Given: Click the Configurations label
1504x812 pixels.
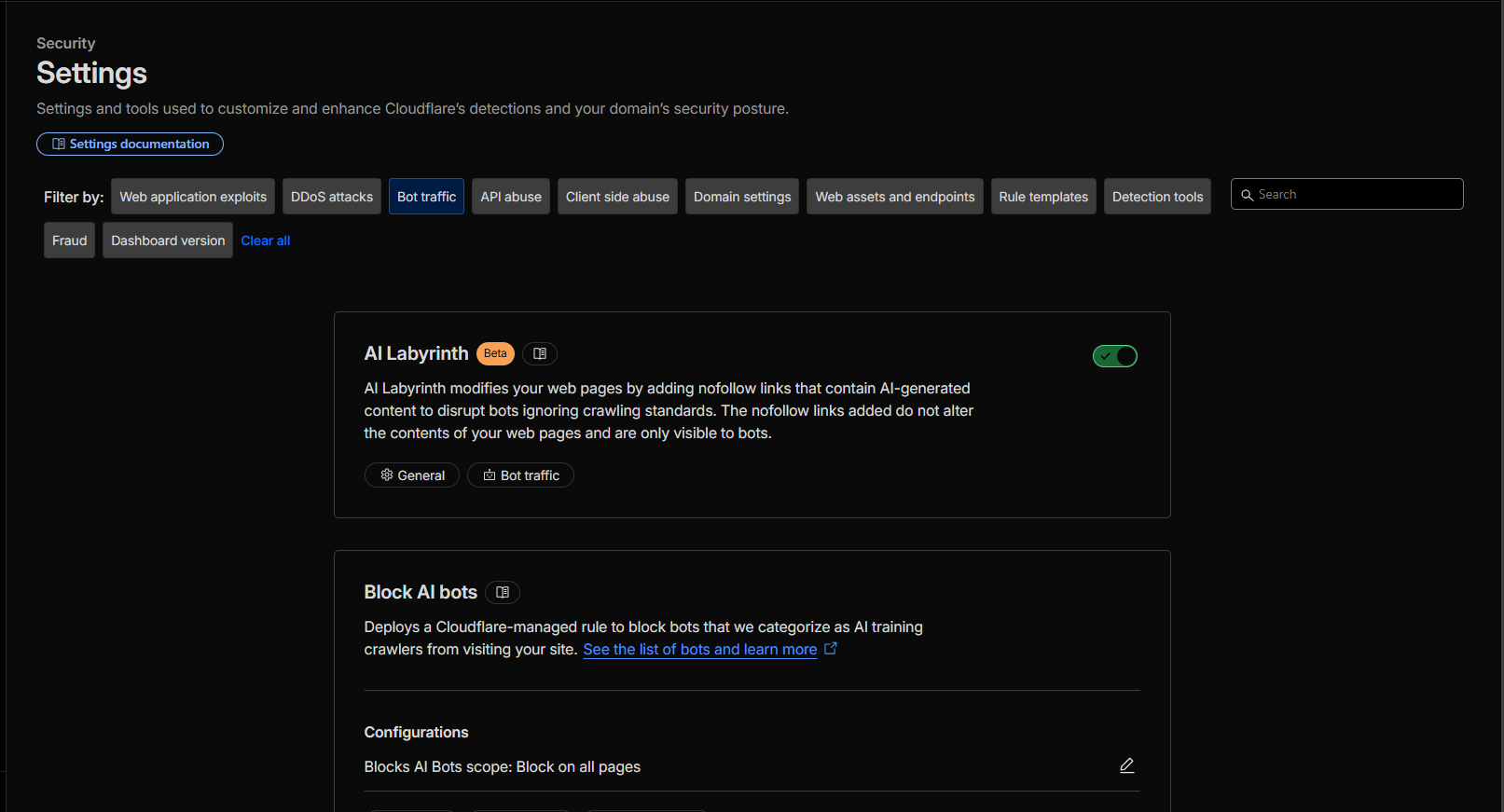Looking at the screenshot, I should tap(416, 732).
